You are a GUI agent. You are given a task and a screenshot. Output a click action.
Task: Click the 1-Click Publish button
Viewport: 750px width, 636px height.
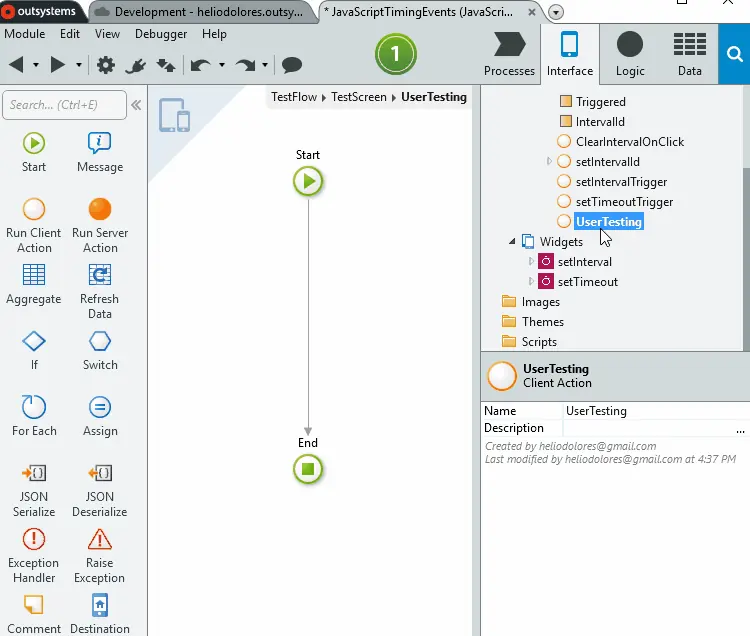point(396,54)
